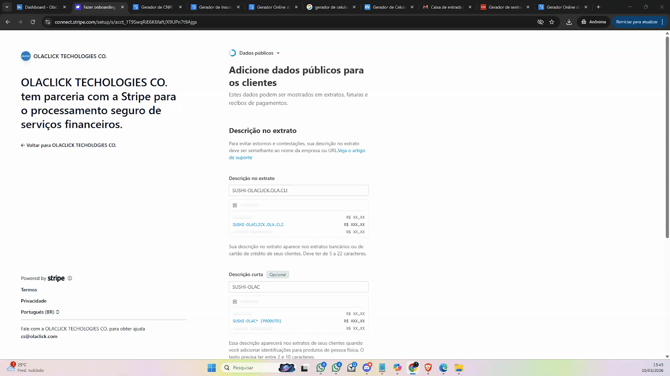Click Voltar para OLACLICK TECHOLOGIES CO. link

coord(68,145)
